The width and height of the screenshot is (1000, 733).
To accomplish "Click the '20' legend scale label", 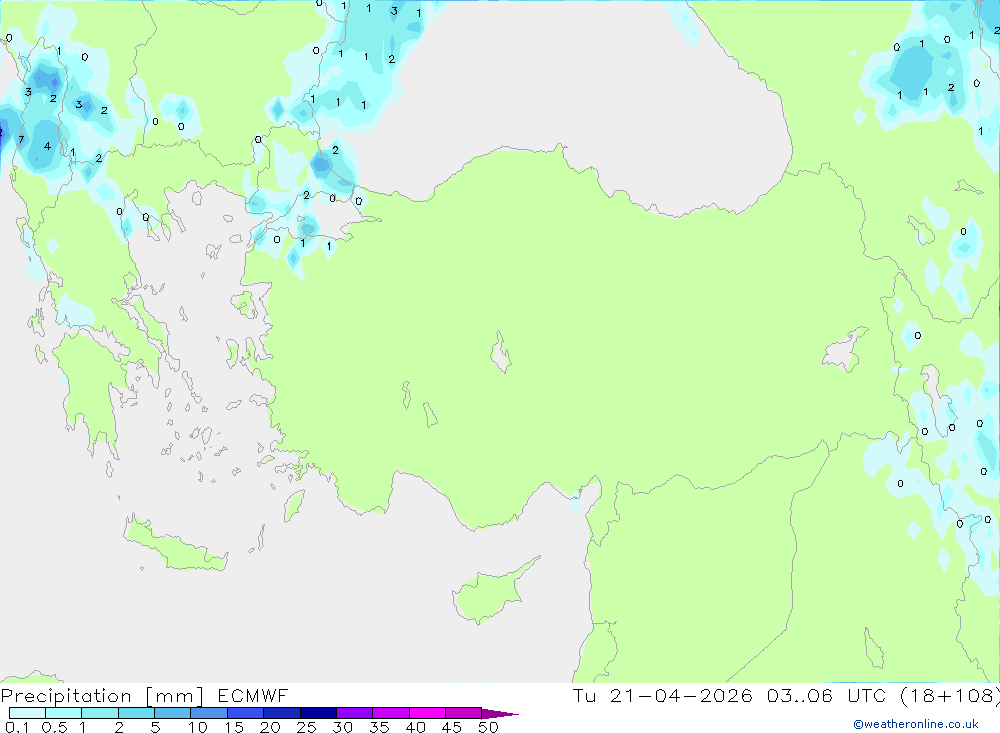I will 270,727.
